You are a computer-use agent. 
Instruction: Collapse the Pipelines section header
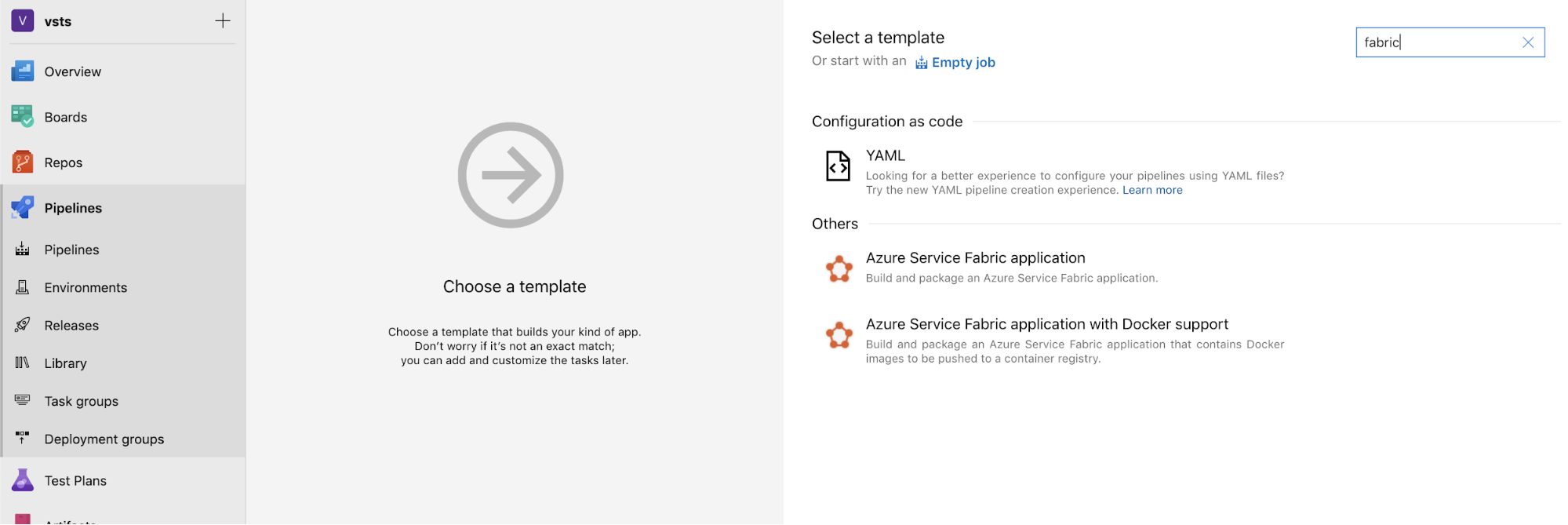point(73,208)
